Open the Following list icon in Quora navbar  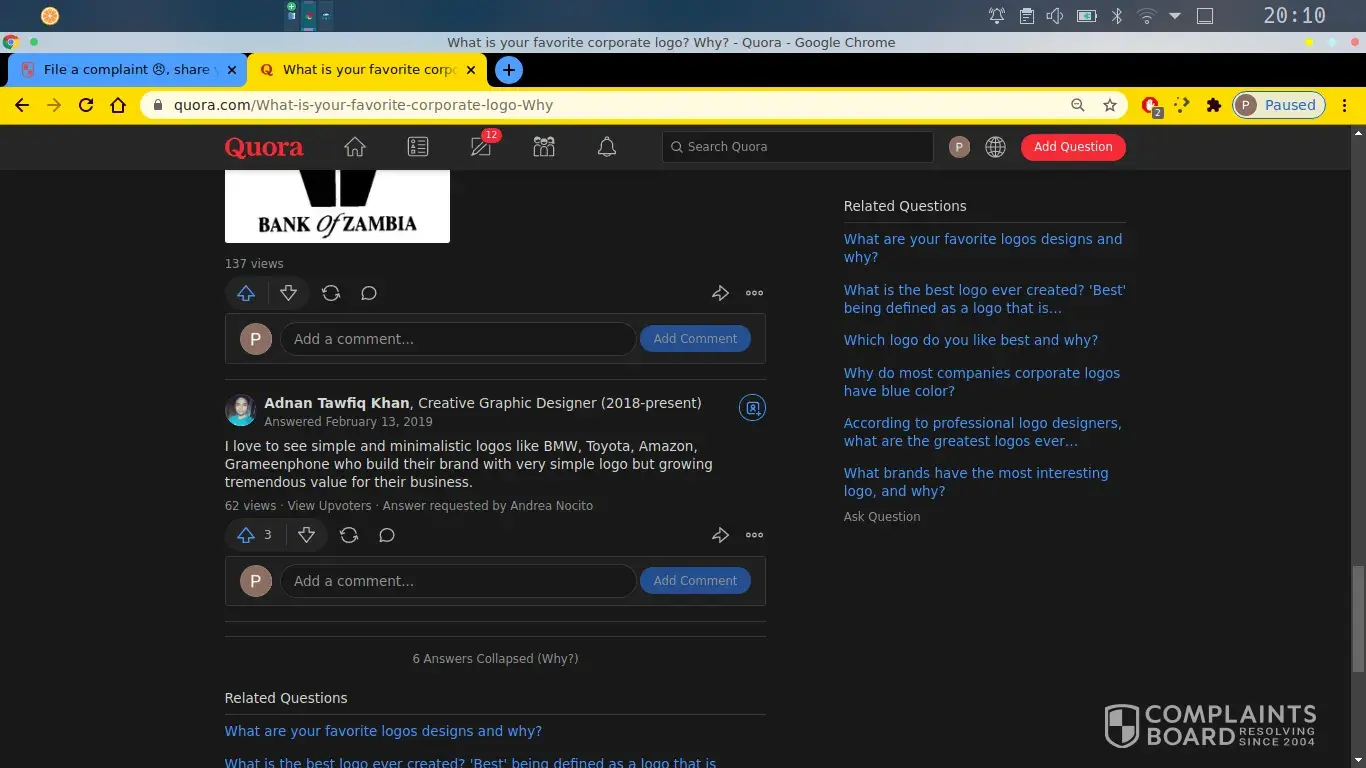click(418, 147)
